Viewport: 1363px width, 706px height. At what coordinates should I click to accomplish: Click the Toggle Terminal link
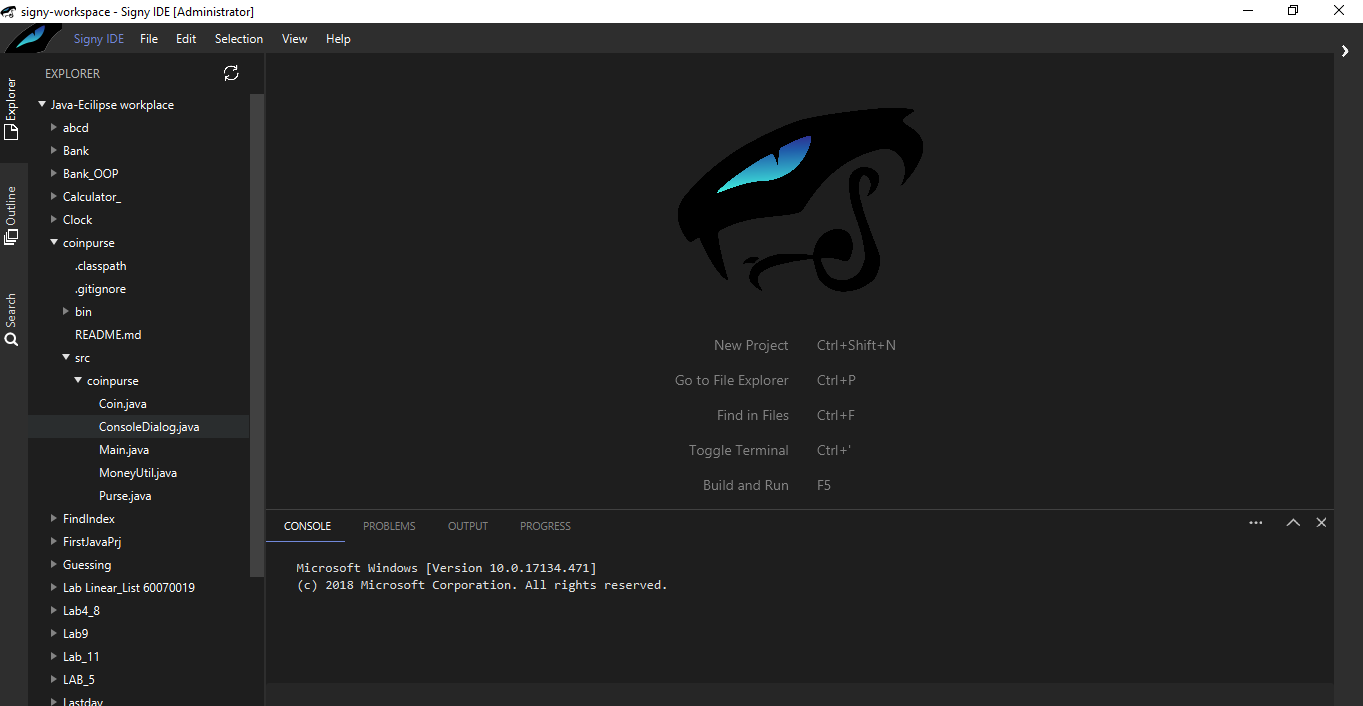(x=739, y=450)
